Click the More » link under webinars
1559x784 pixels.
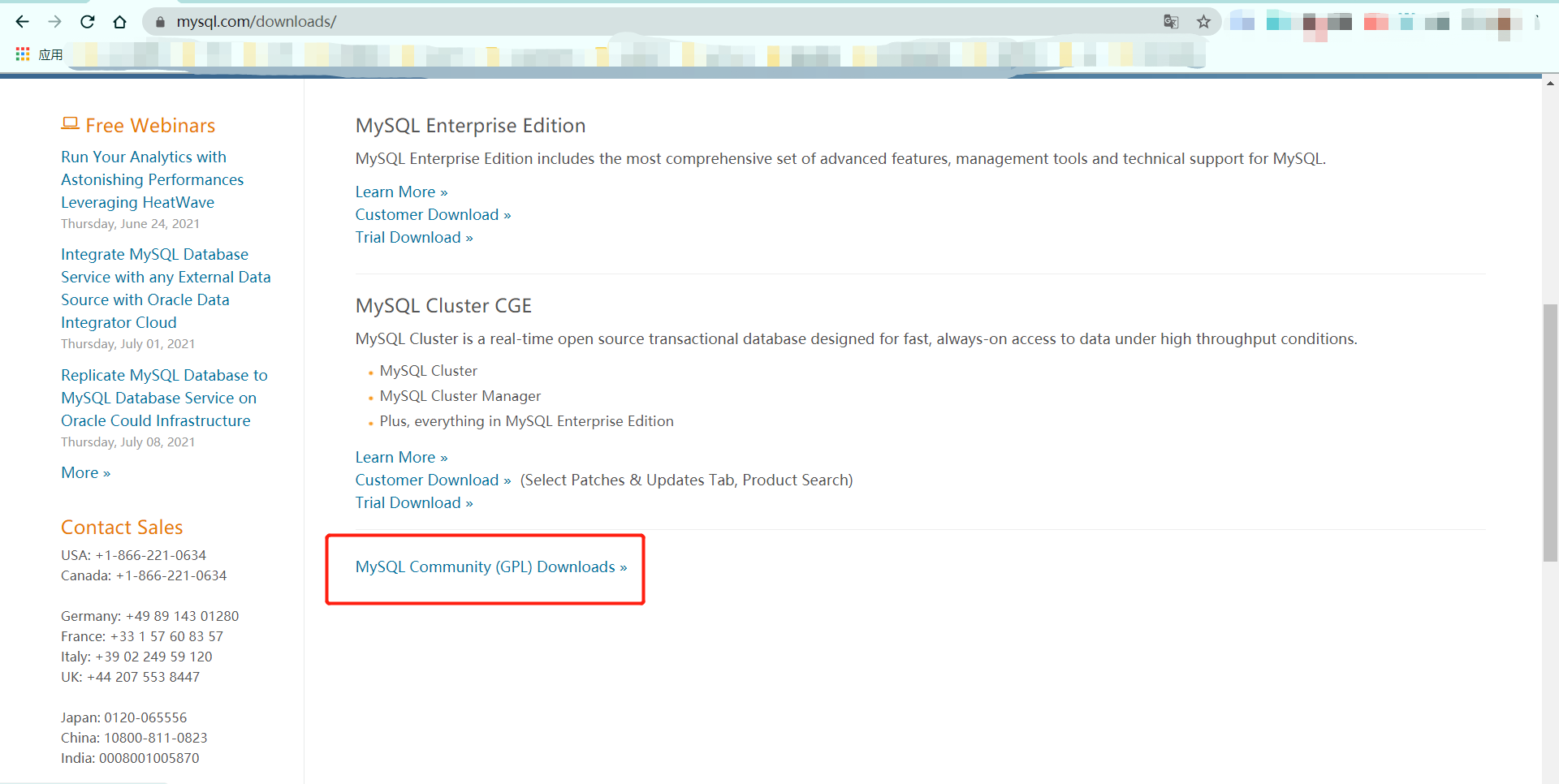(85, 472)
